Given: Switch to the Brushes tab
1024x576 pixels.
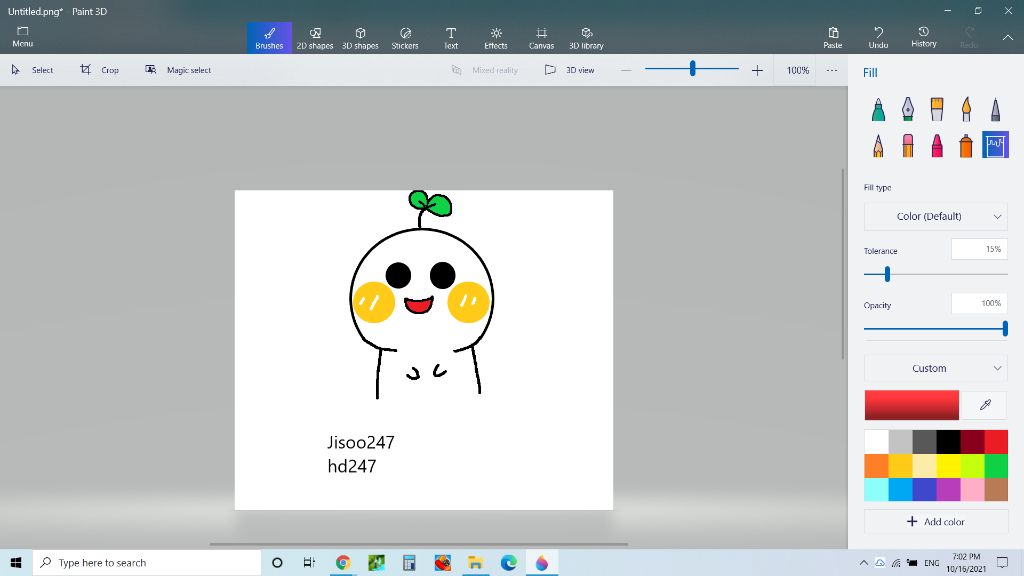Looking at the screenshot, I should pos(269,38).
